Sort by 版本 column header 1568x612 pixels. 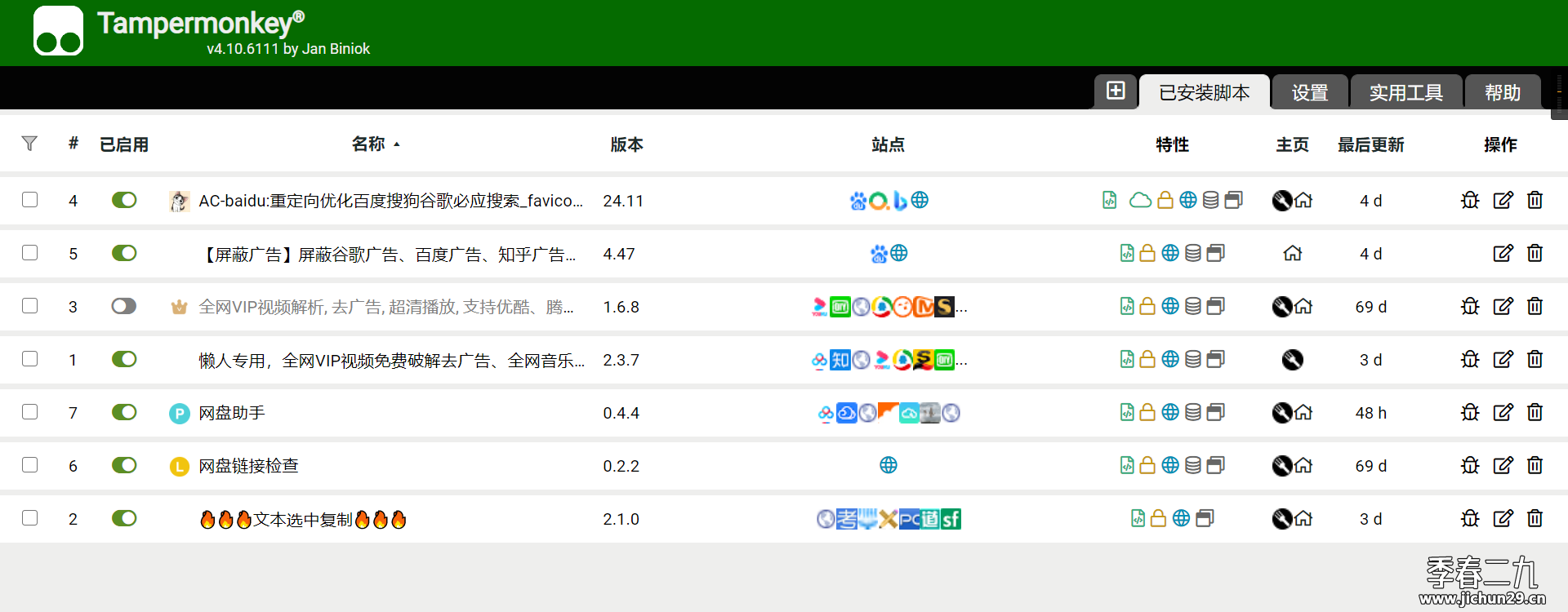tap(627, 144)
